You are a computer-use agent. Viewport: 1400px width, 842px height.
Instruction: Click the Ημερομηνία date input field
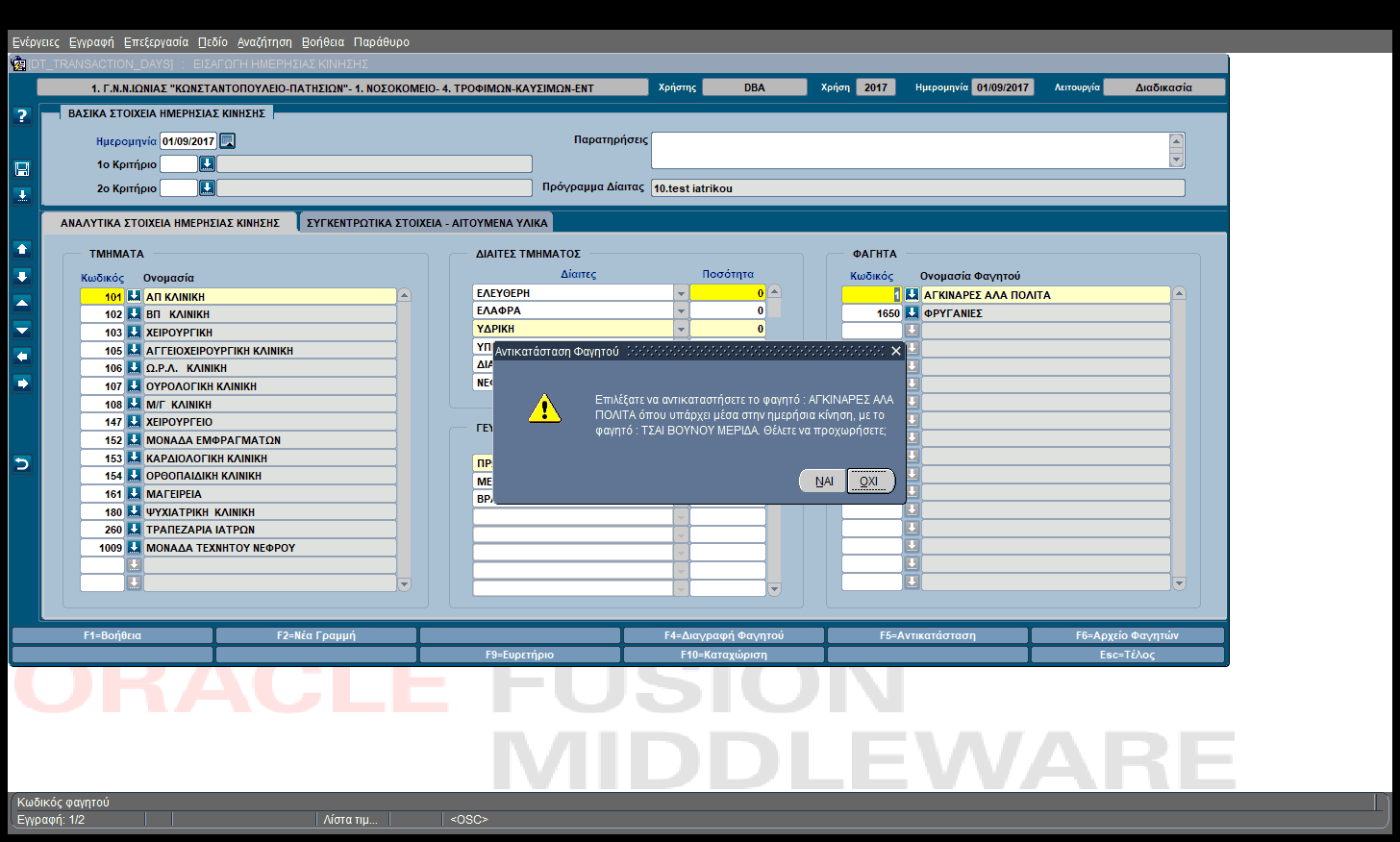[188, 141]
